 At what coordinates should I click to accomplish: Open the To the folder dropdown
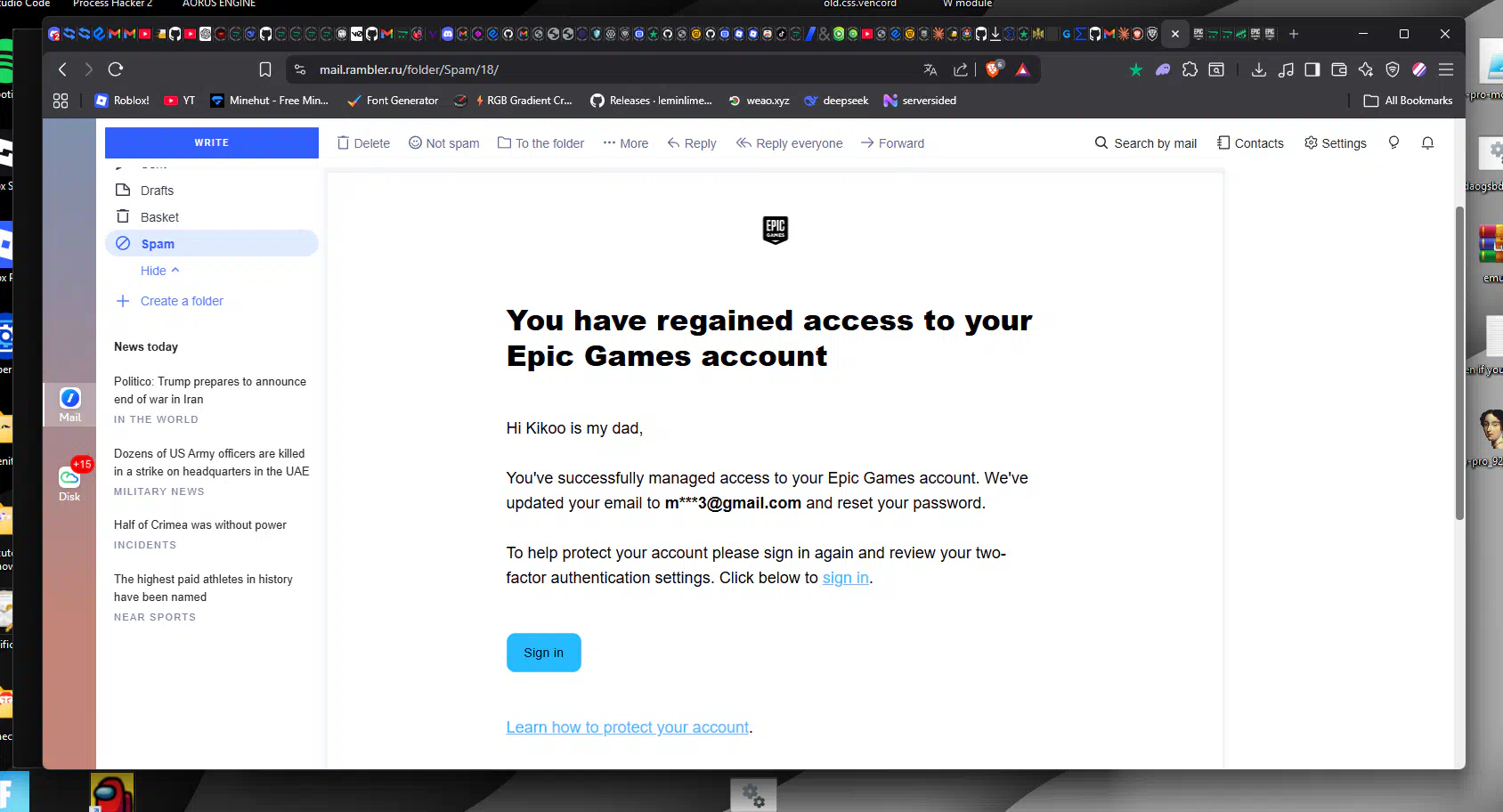coord(540,143)
